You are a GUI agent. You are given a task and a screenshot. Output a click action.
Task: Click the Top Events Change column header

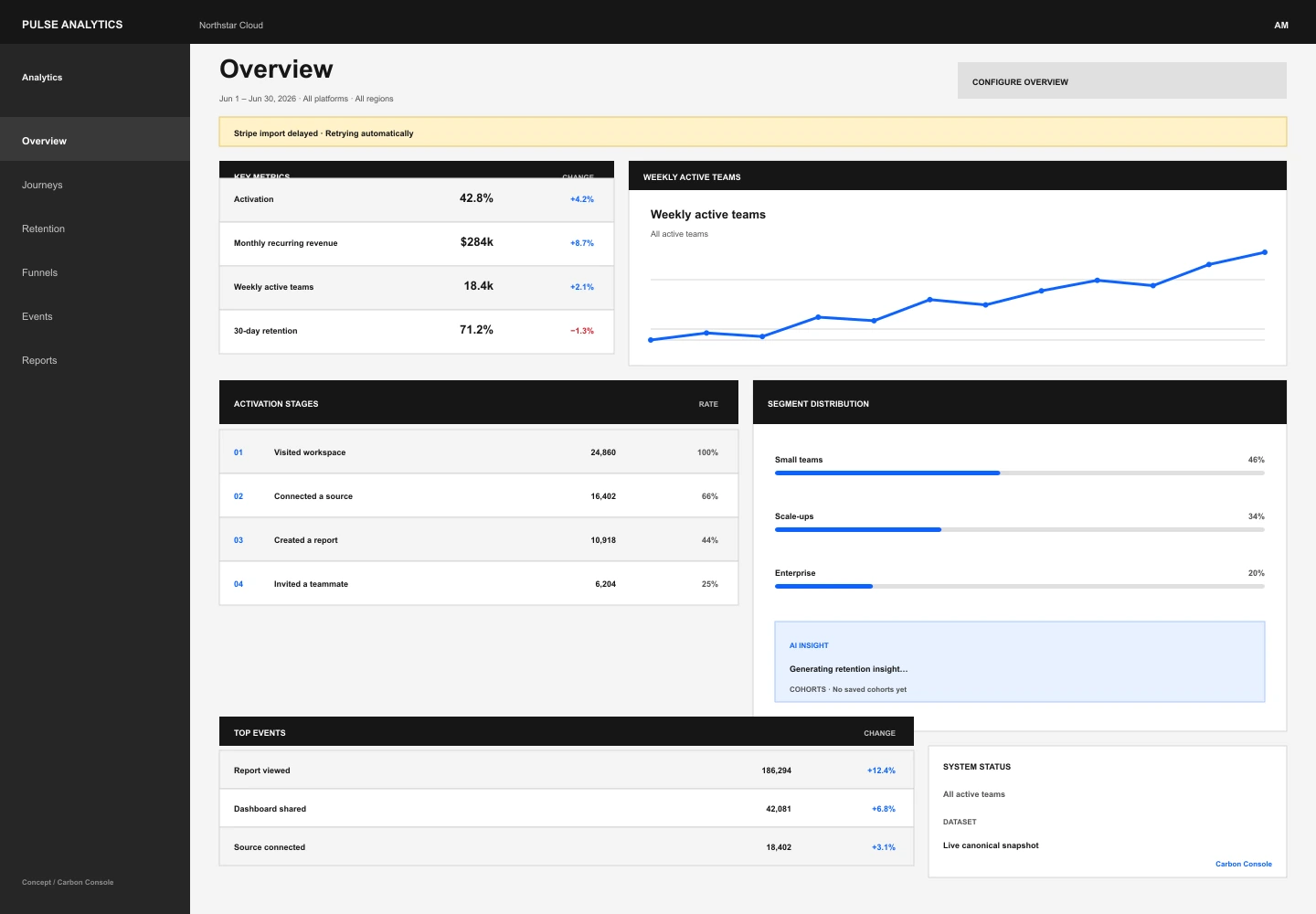[x=879, y=733]
